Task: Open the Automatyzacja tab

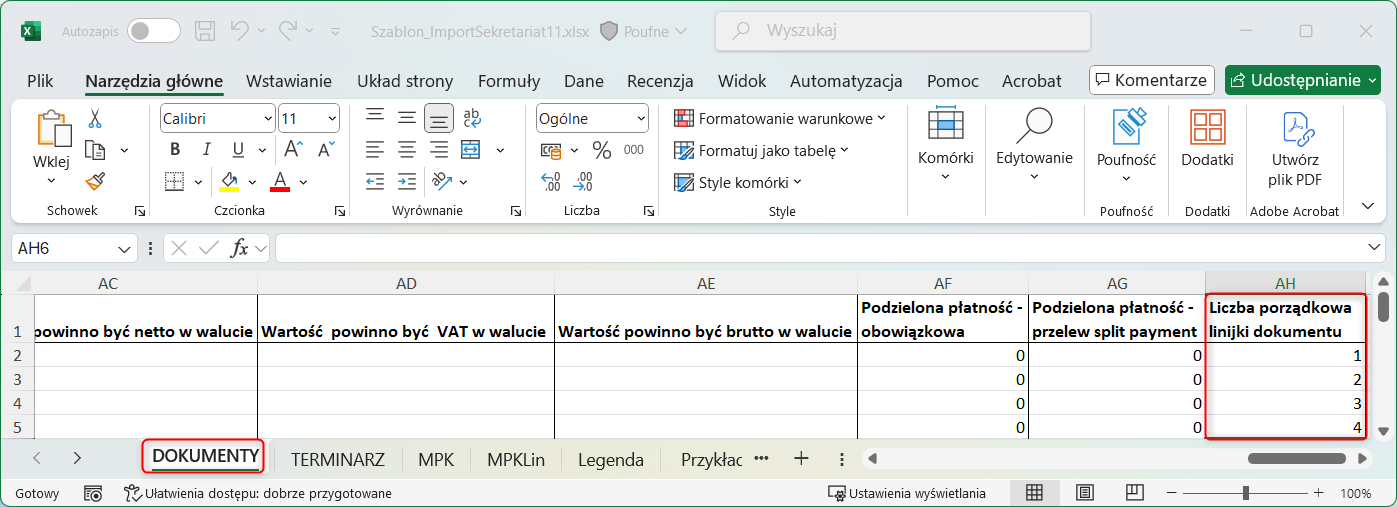Action: coord(846,81)
